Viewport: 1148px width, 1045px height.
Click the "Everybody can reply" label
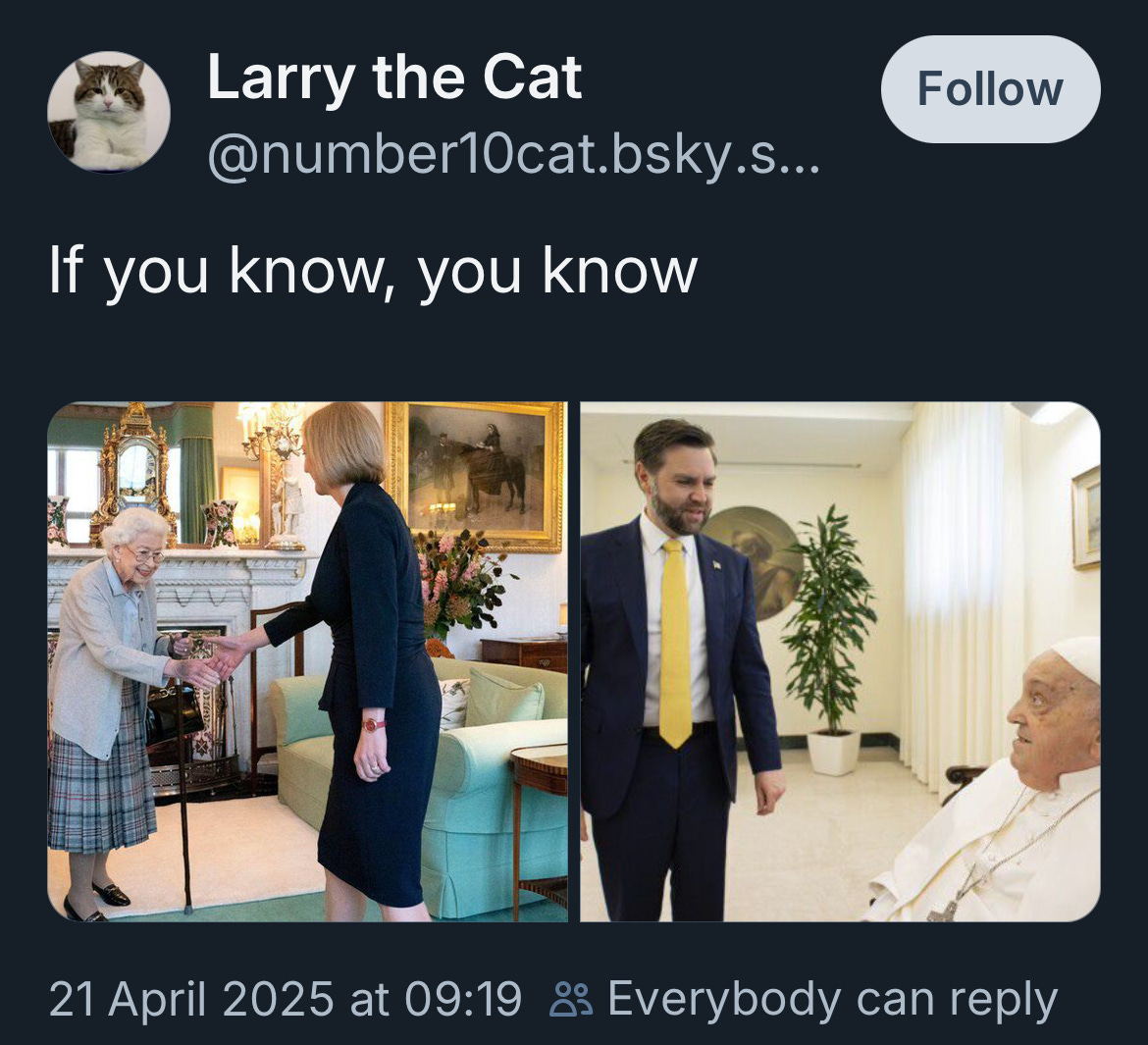pos(832,1000)
